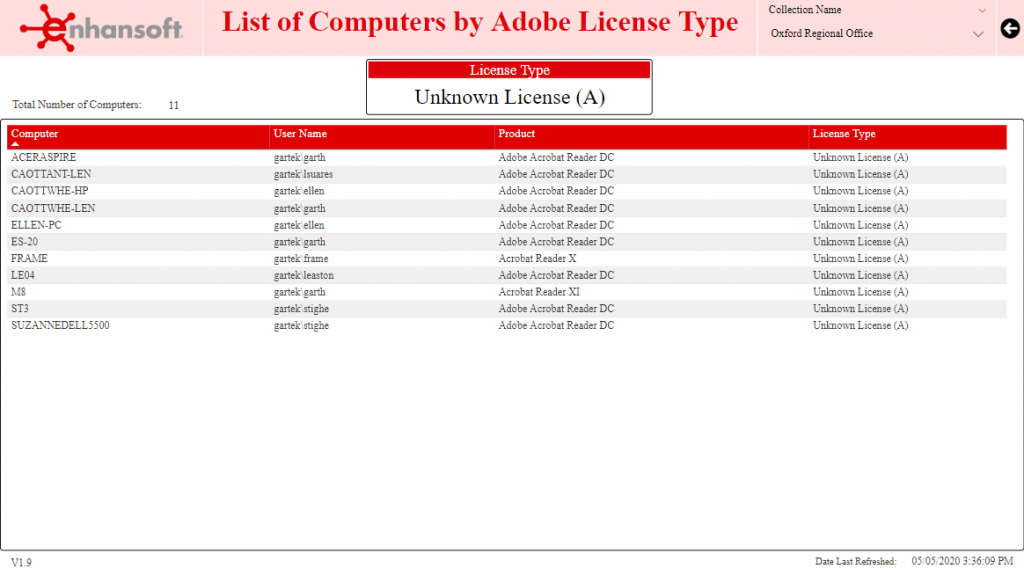This screenshot has height=576, width=1024.
Task: Click user name gartek\leaston
Action: click(x=304, y=276)
